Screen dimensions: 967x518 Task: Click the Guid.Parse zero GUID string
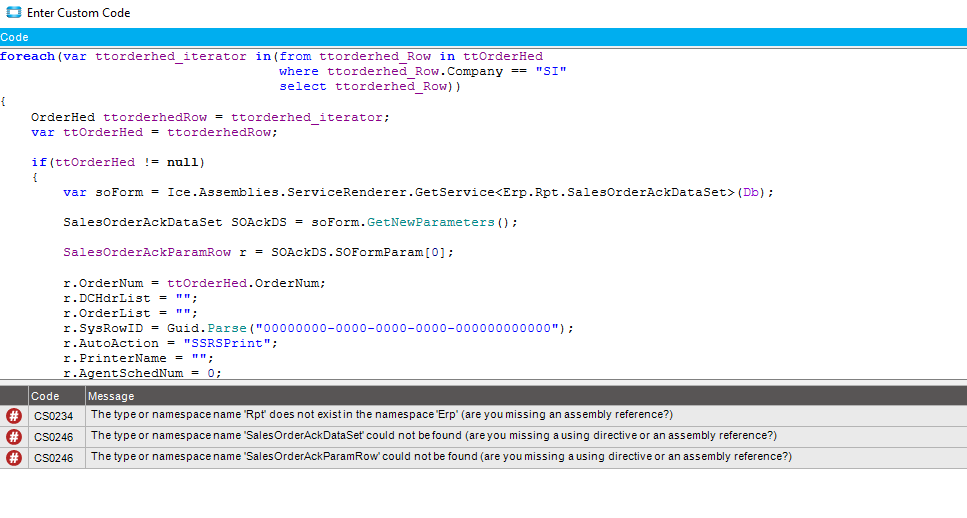tap(407, 328)
